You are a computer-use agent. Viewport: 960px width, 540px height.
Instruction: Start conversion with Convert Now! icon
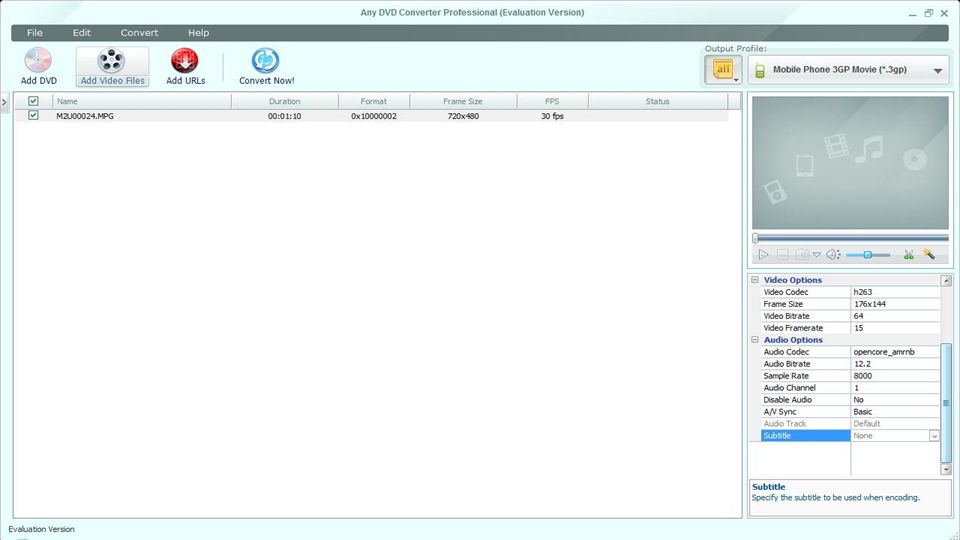pyautogui.click(x=266, y=60)
